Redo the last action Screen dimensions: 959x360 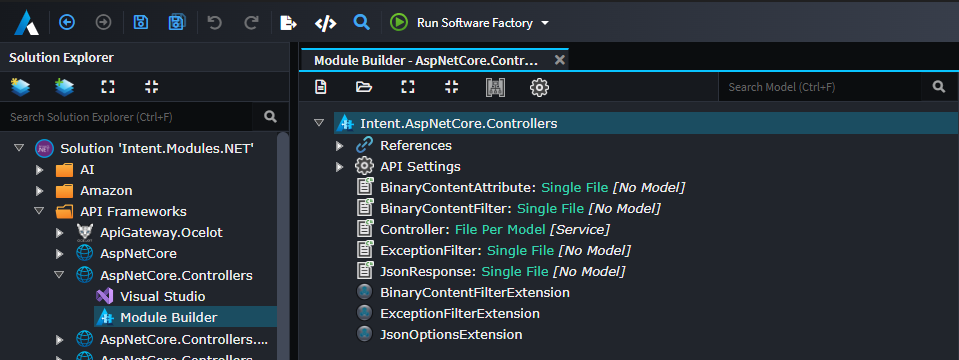[x=251, y=23]
